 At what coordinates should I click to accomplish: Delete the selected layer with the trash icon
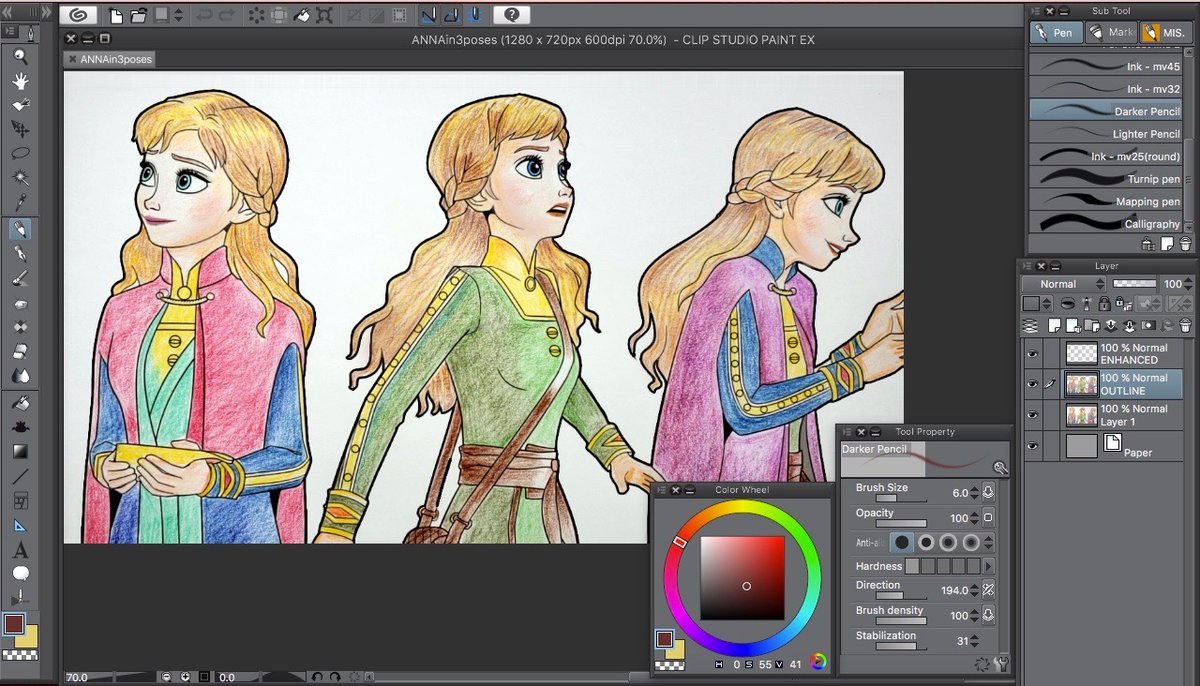click(1185, 326)
